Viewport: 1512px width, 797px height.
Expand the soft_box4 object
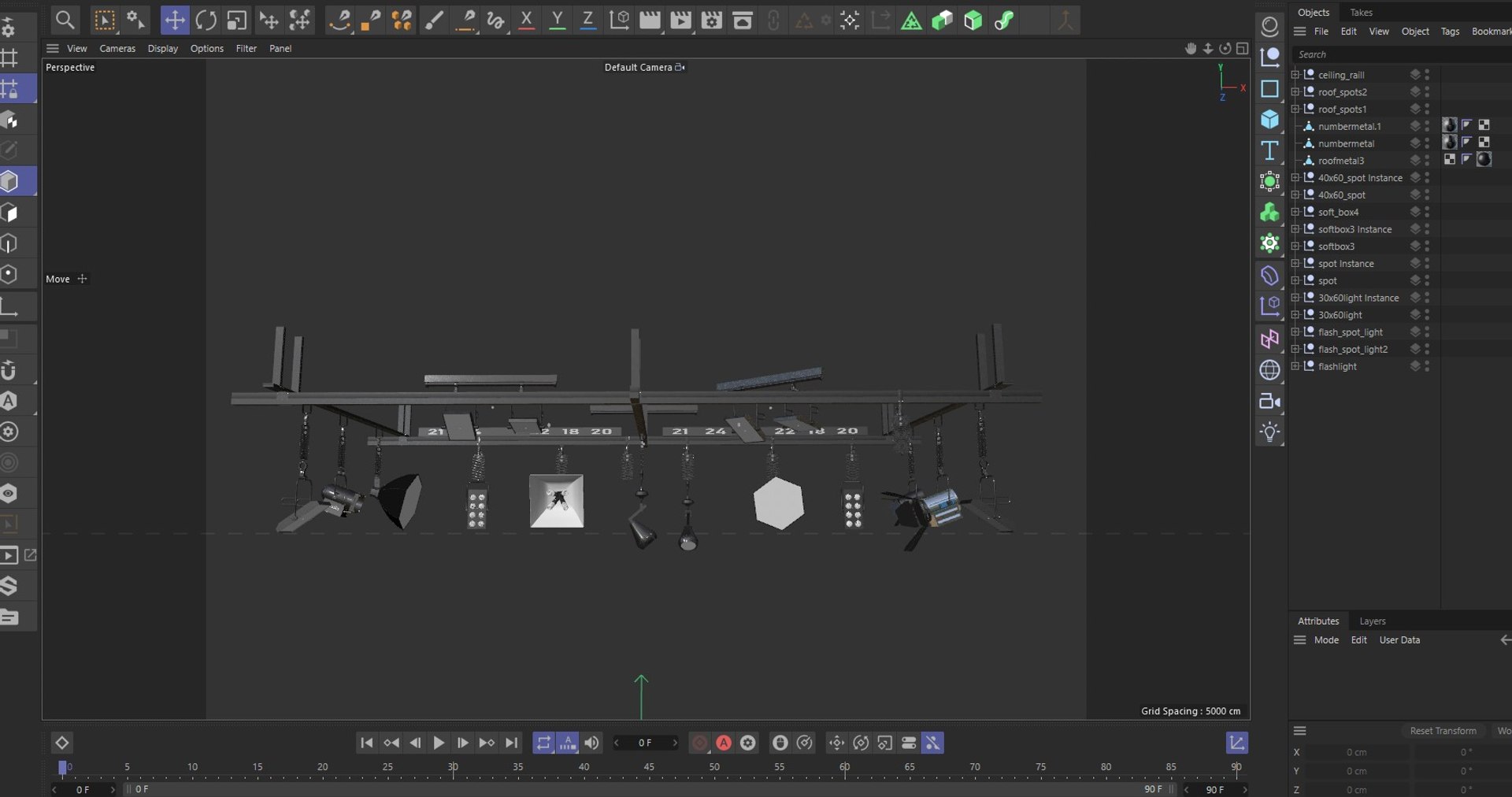coord(1295,212)
